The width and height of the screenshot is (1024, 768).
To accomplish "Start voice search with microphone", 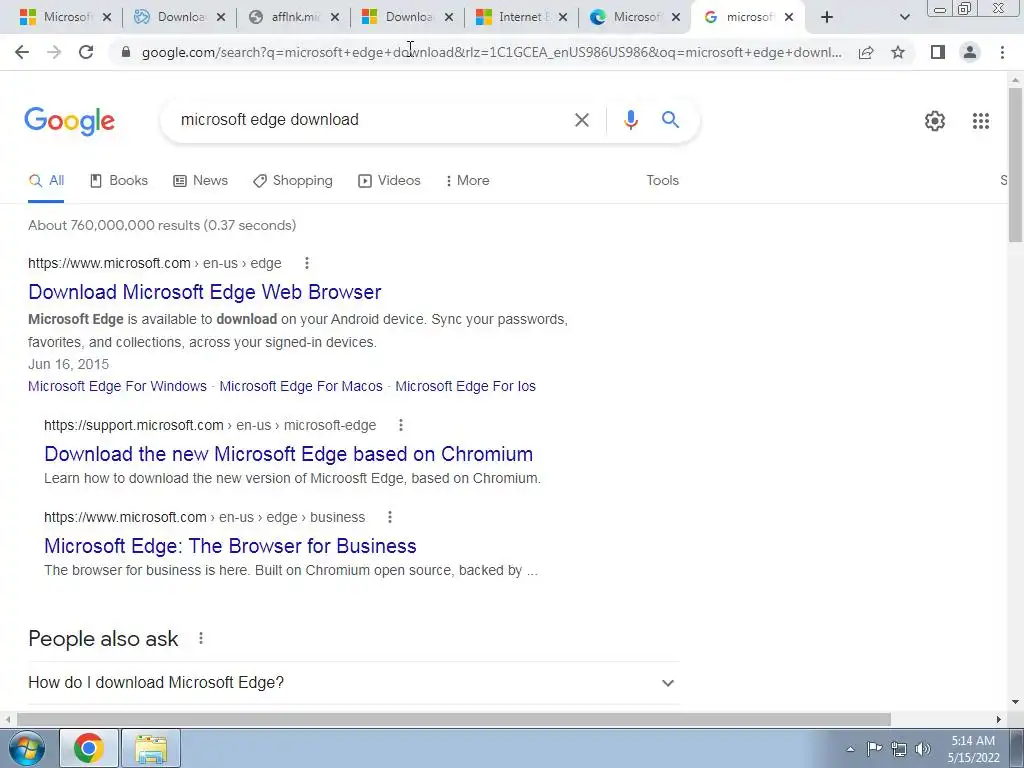I will point(630,120).
